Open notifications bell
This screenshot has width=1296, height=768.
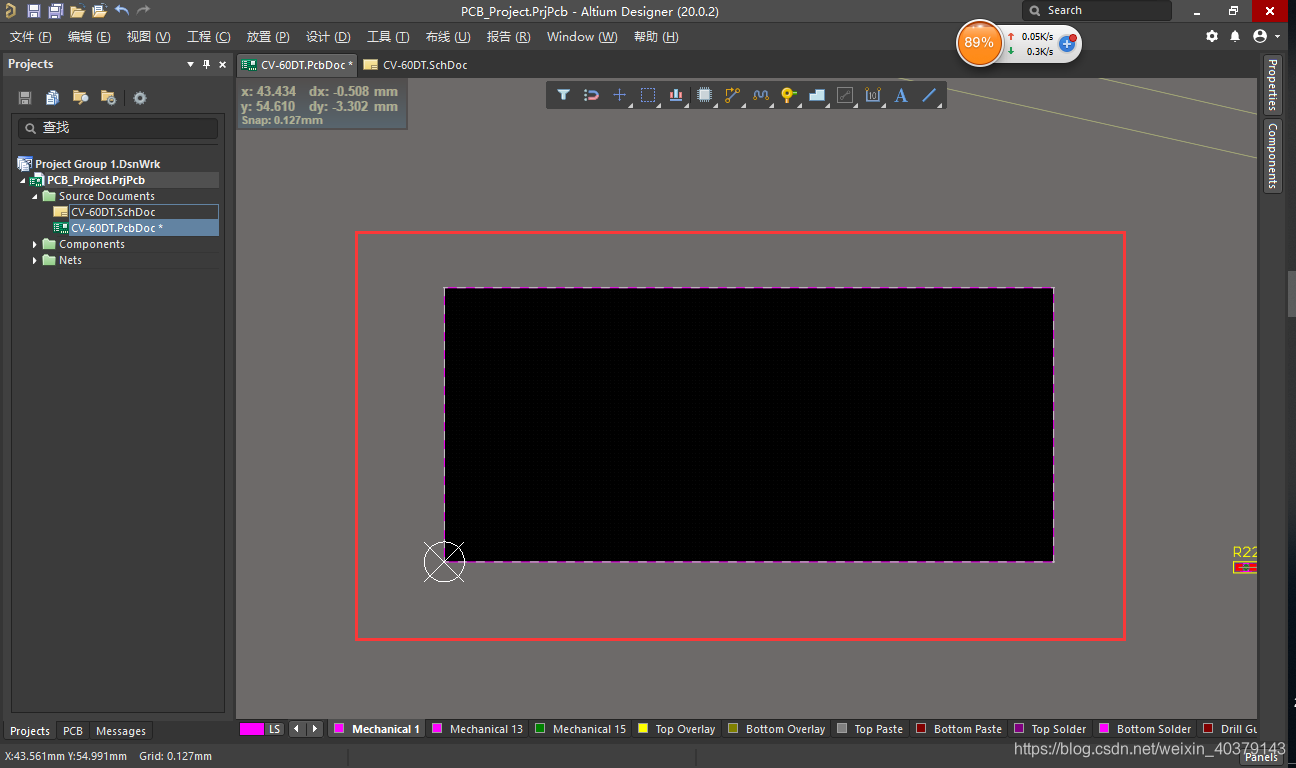[1235, 36]
